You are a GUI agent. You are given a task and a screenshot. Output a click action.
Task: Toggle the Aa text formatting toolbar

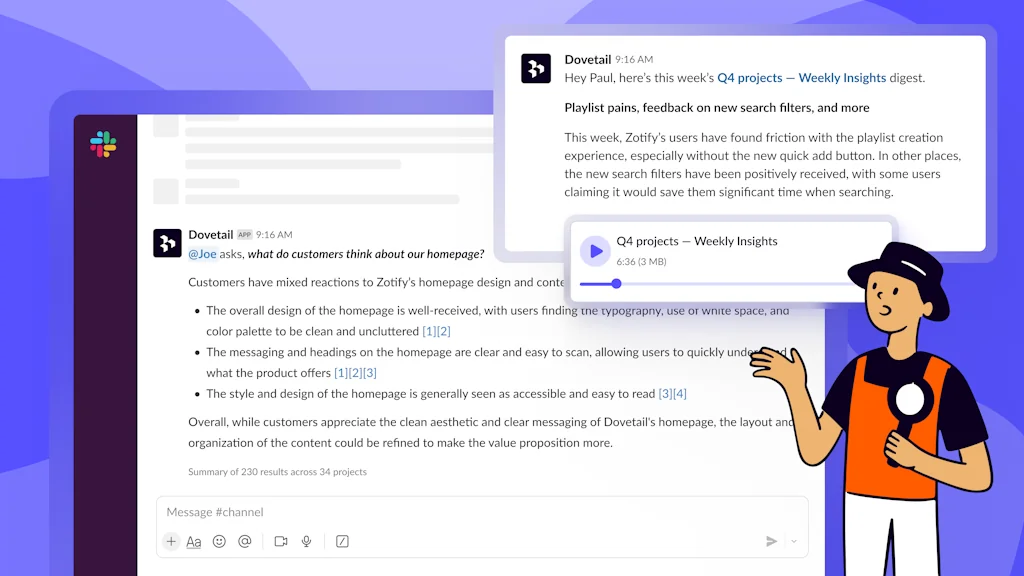pyautogui.click(x=194, y=541)
